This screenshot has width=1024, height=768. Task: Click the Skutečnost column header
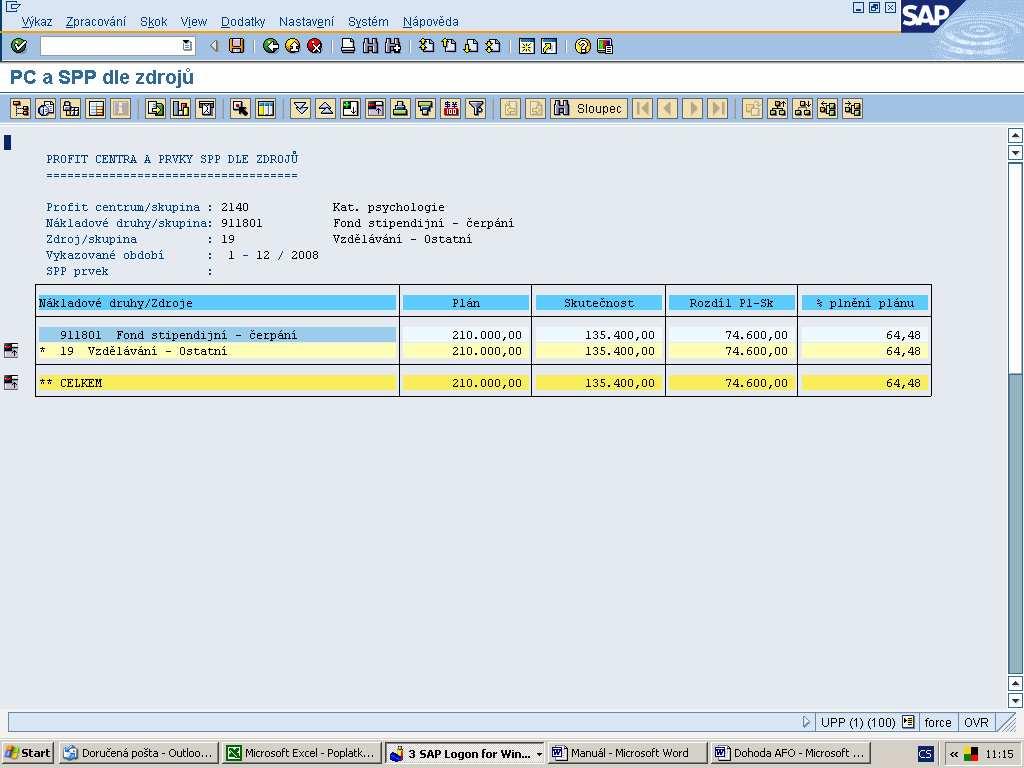598,302
